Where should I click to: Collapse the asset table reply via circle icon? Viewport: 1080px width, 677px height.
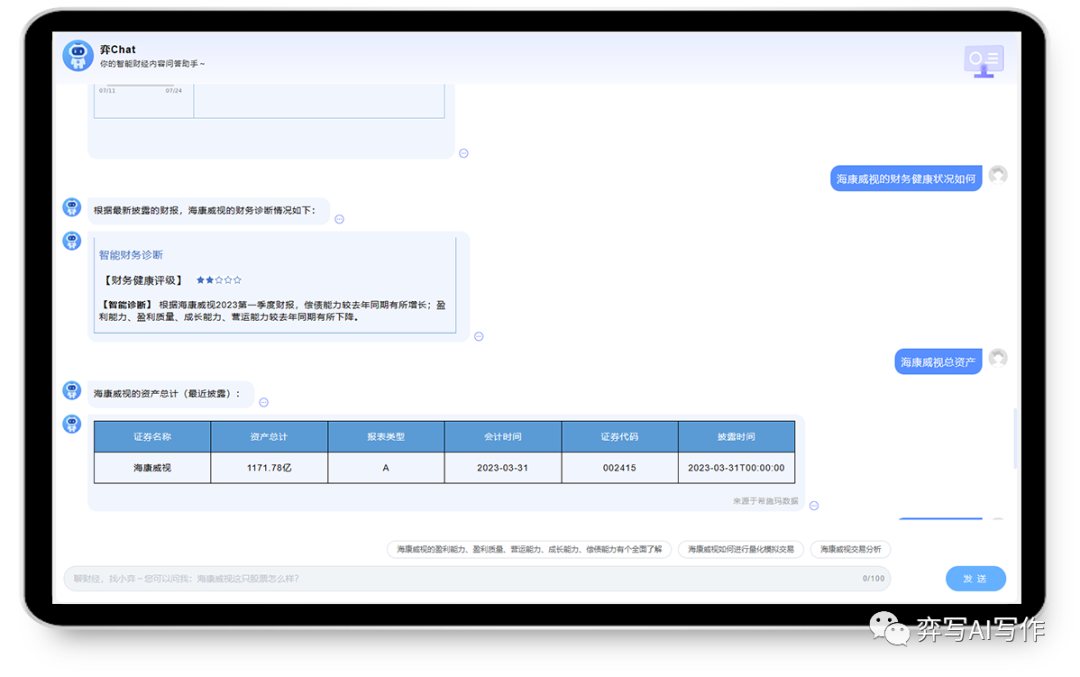(813, 506)
